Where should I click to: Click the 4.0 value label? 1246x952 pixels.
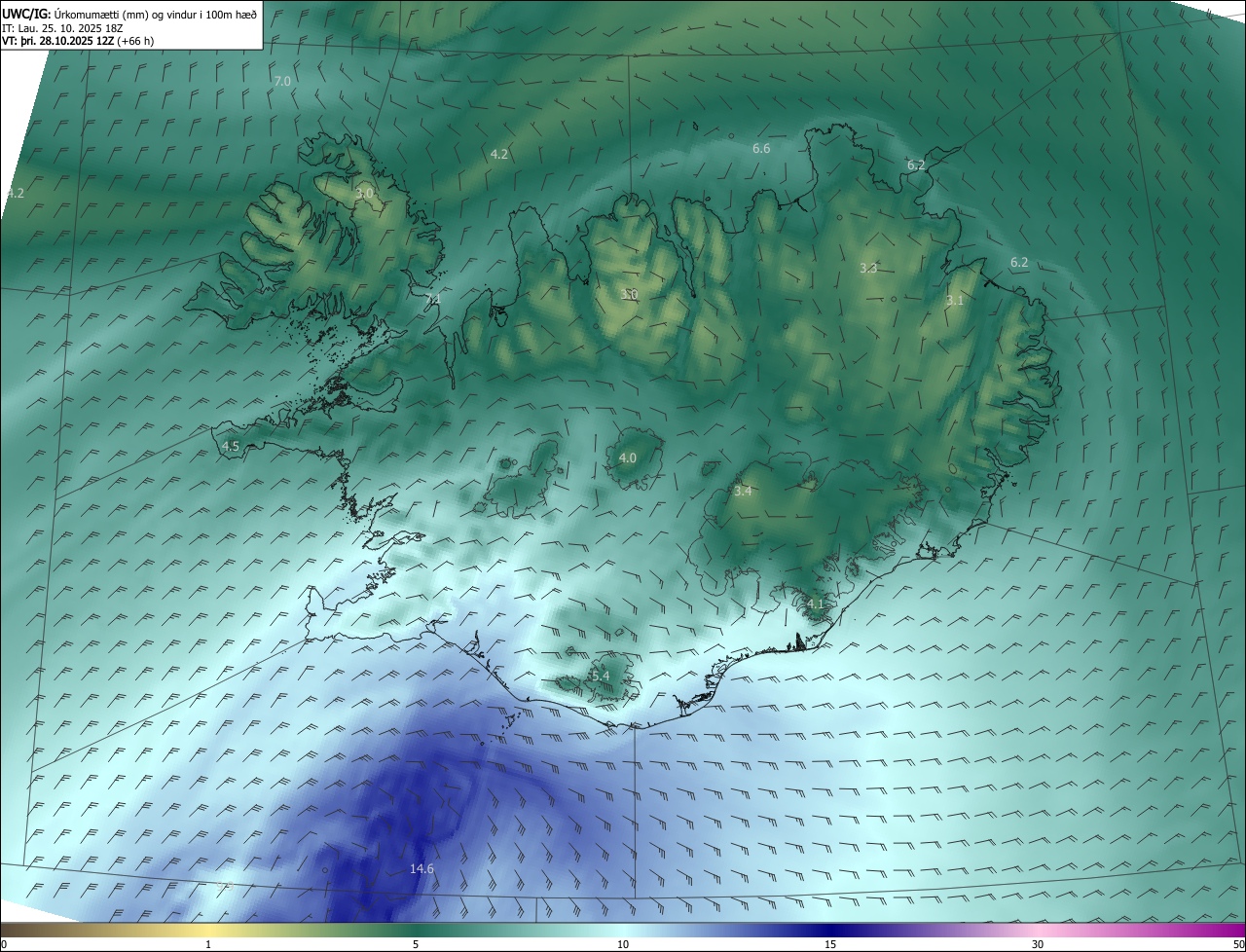pyautogui.click(x=628, y=458)
